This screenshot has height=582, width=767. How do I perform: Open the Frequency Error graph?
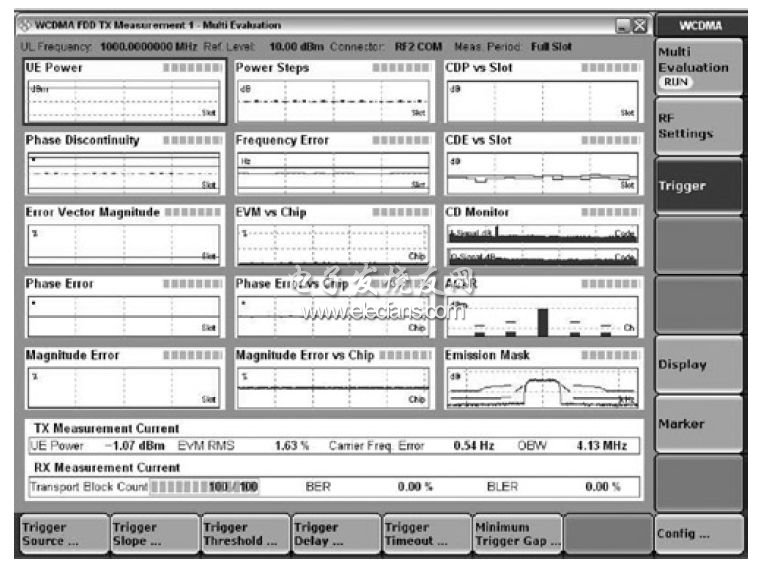point(332,164)
